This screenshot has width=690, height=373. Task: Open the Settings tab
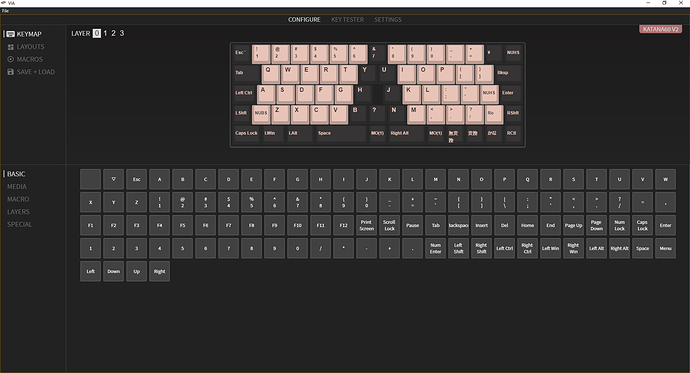coord(388,20)
